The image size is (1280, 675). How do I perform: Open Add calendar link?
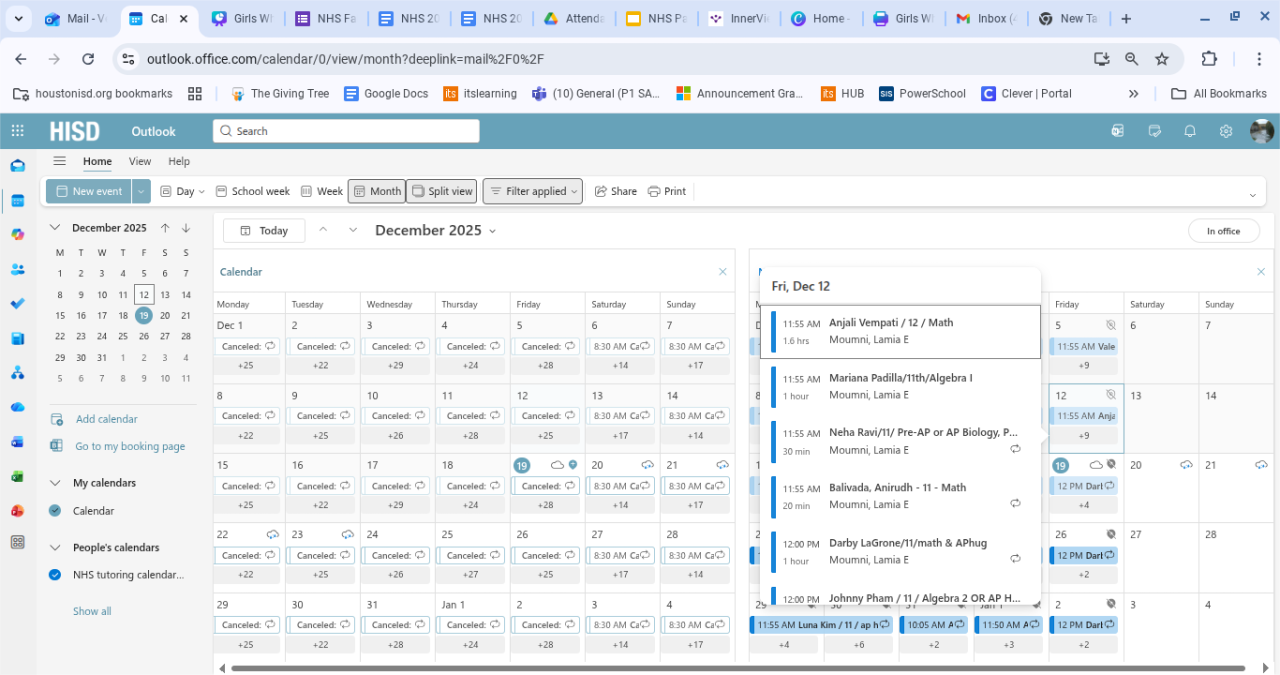[x=106, y=419]
